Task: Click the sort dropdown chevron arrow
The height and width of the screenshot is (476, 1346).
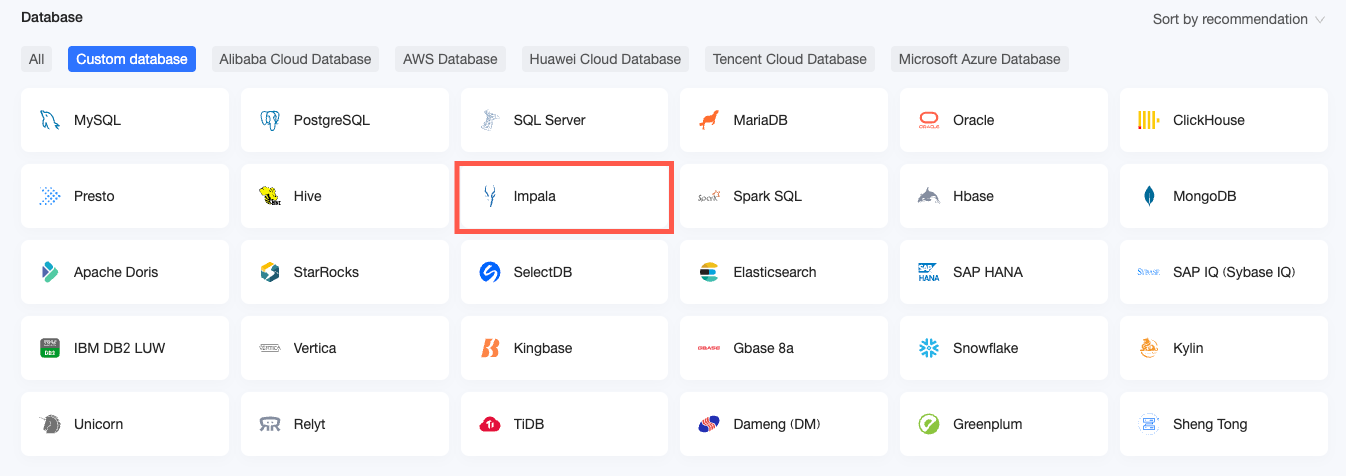Action: point(1319,20)
